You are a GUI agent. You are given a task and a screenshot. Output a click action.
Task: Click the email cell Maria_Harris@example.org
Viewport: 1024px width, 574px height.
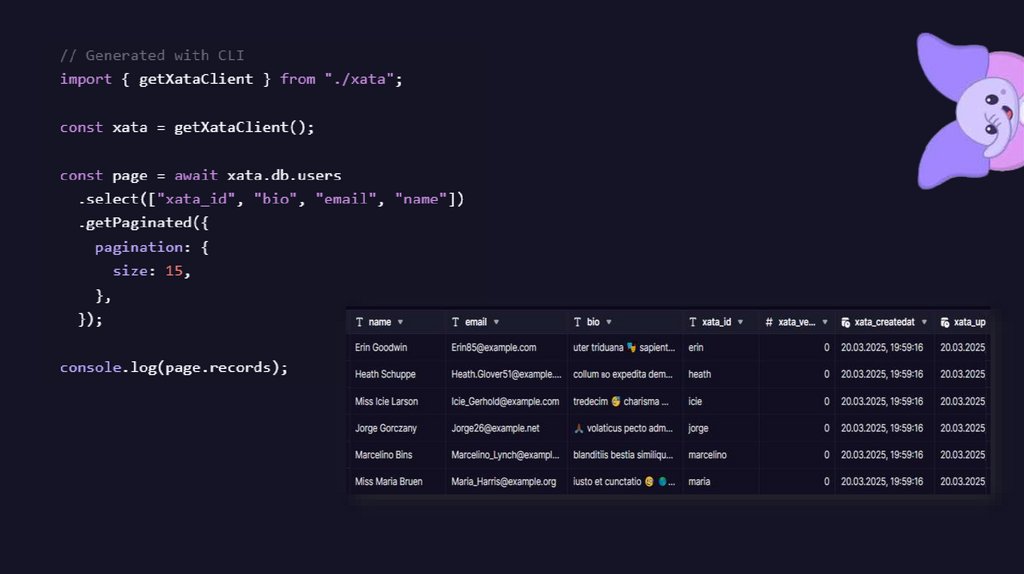coord(504,482)
